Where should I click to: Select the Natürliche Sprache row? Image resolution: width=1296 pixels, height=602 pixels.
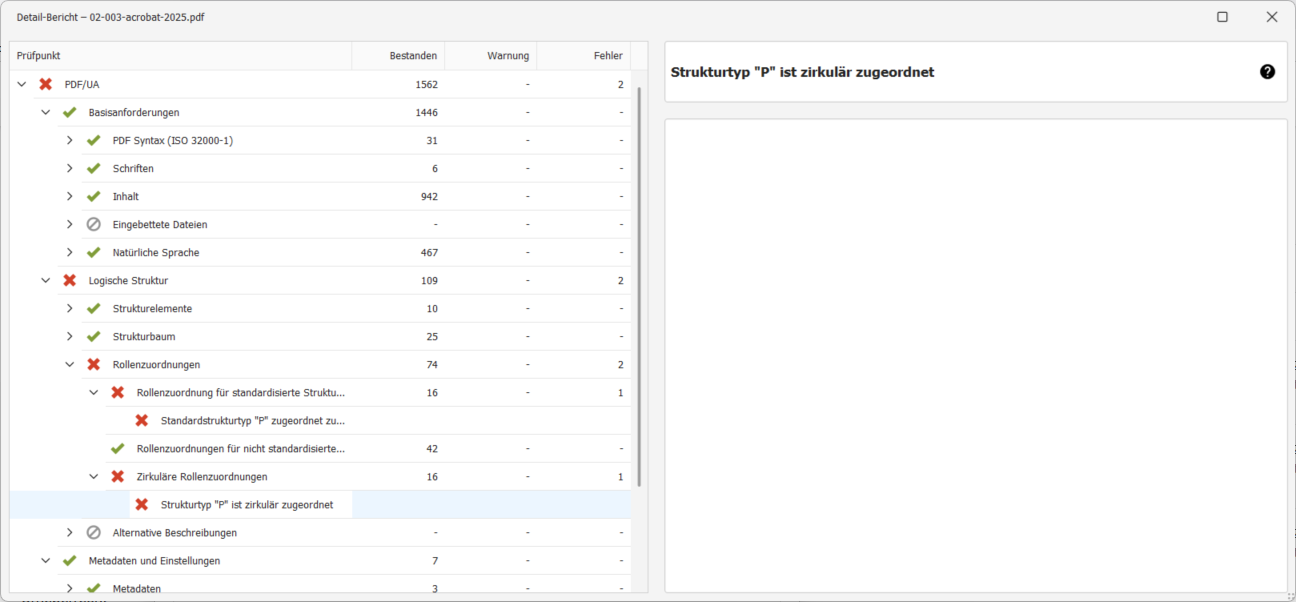[156, 253]
